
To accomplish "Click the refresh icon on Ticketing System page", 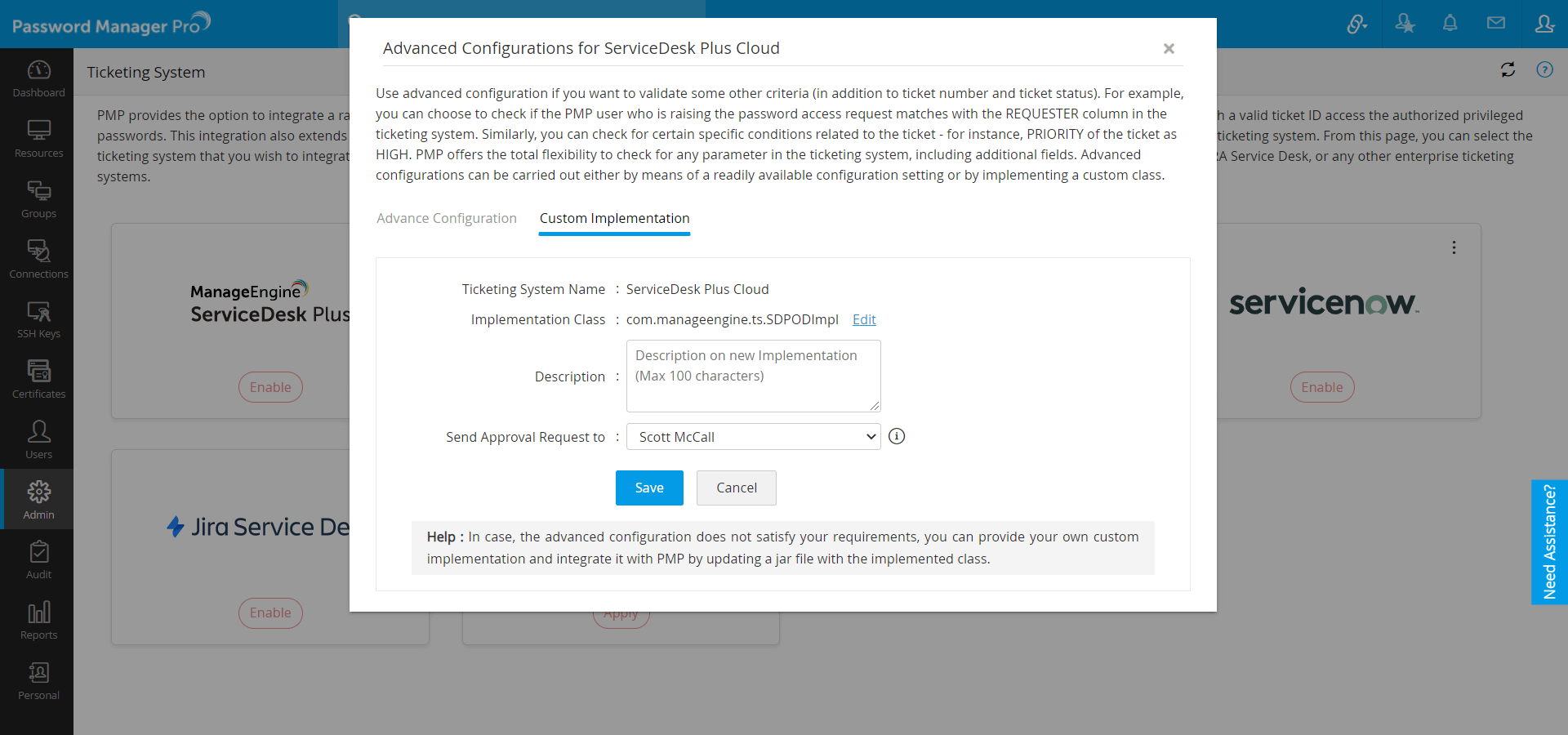I will coord(1508,70).
